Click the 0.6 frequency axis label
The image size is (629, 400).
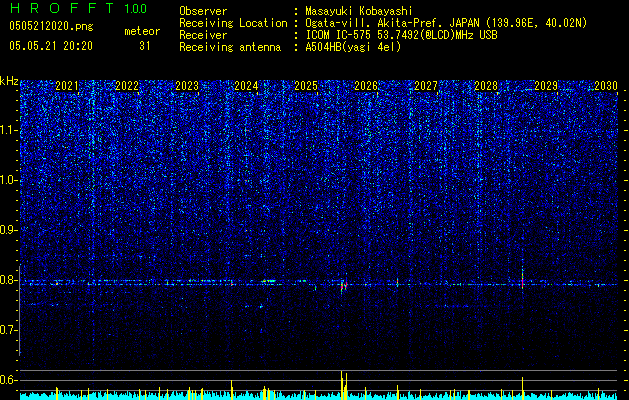(9, 380)
